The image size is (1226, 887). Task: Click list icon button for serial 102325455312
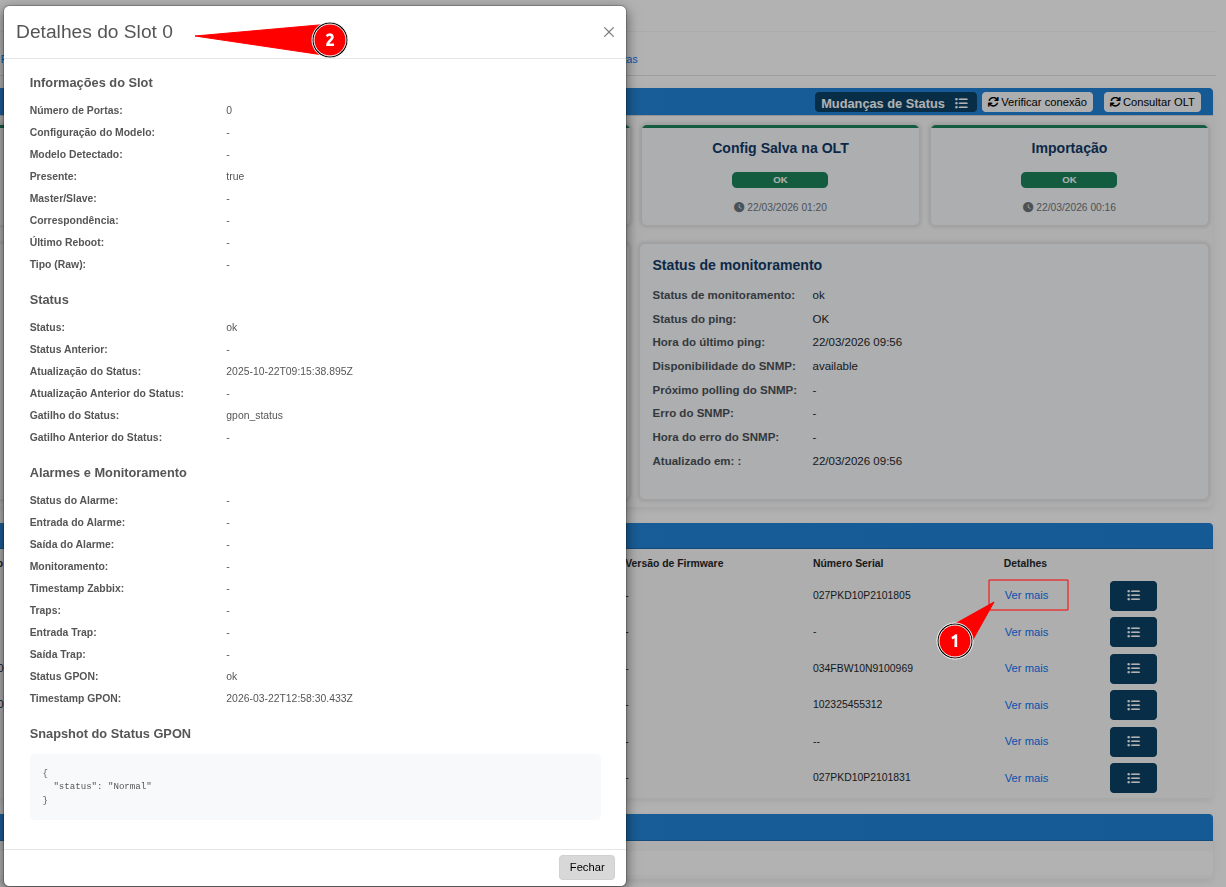pyautogui.click(x=1133, y=705)
